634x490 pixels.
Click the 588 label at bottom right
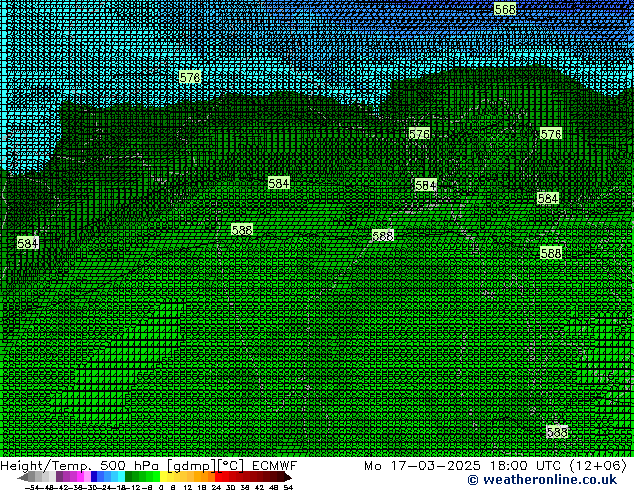pyautogui.click(x=557, y=432)
